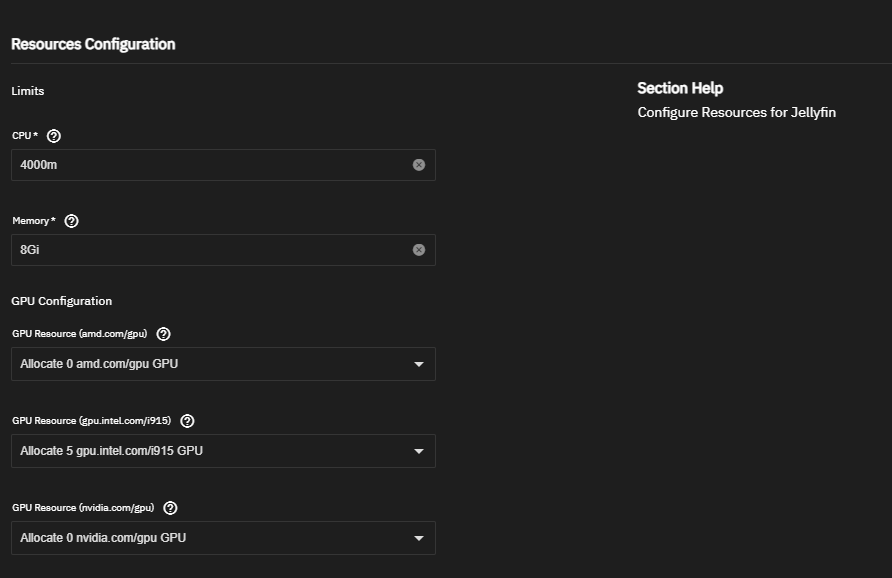Clear the Memory value 8Gi
This screenshot has height=578, width=892.
(419, 250)
